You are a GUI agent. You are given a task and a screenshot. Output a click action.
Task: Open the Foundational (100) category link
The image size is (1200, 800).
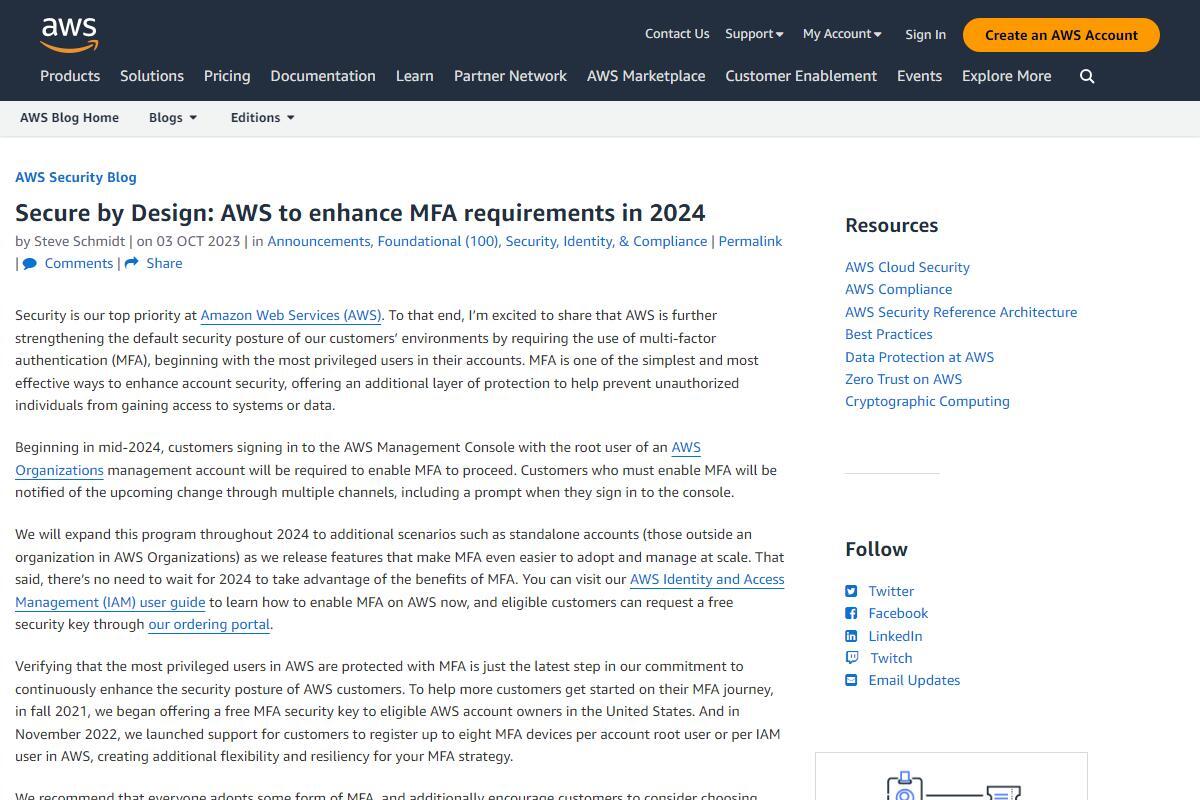click(438, 241)
